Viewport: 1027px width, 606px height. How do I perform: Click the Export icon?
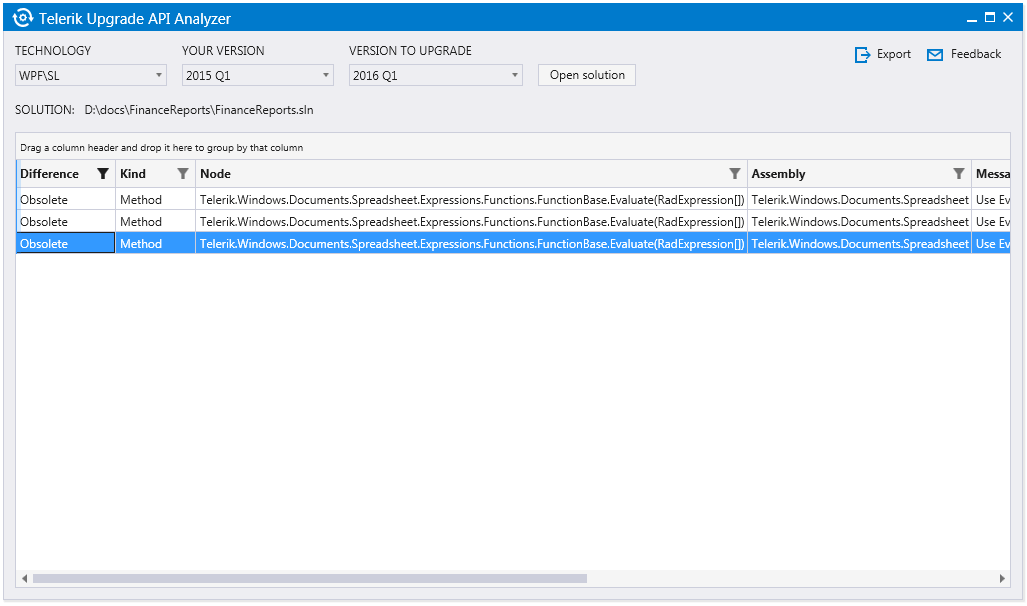pyautogui.click(x=862, y=55)
